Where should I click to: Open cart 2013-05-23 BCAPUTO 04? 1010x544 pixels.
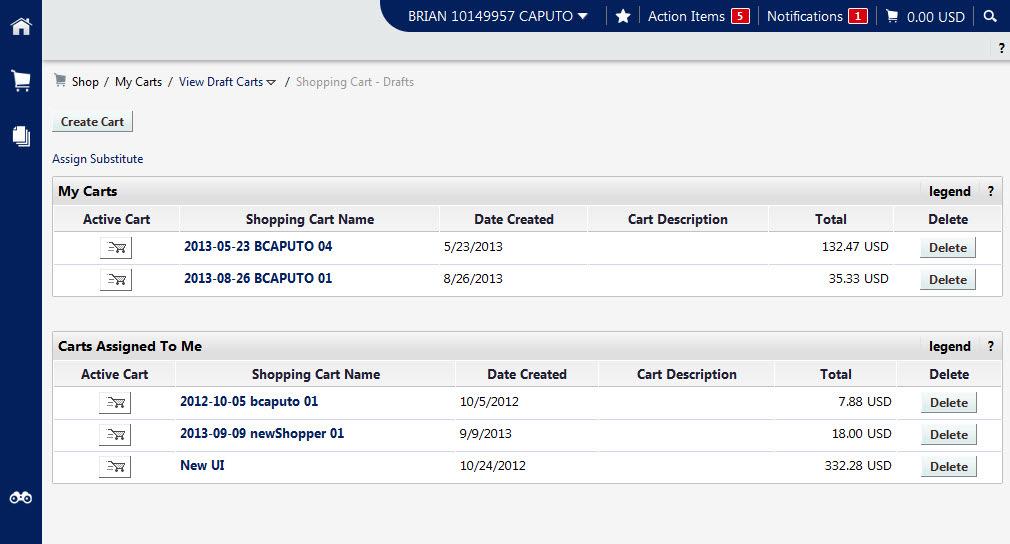[x=258, y=246]
